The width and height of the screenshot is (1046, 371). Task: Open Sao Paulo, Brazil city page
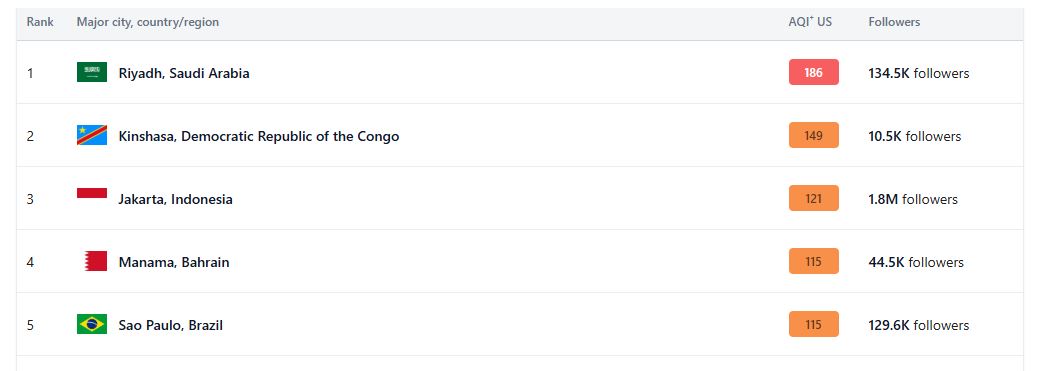(x=171, y=325)
